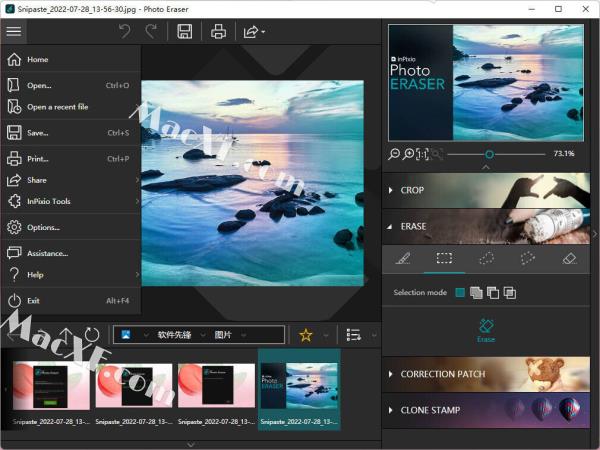The height and width of the screenshot is (450, 600).
Task: Click the Undo arrow icon
Action: pyautogui.click(x=124, y=31)
